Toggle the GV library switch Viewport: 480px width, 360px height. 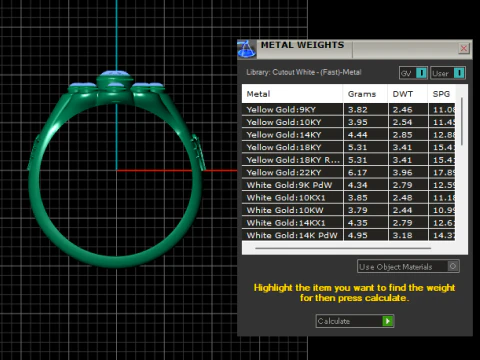pos(413,73)
